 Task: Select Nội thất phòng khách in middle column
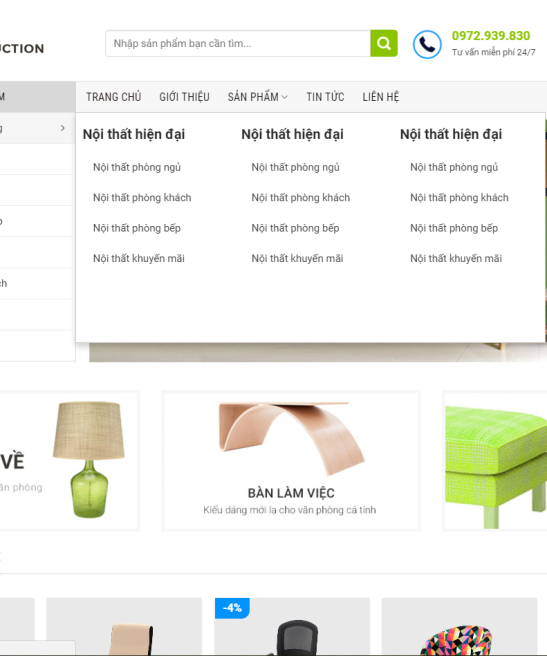[300, 197]
